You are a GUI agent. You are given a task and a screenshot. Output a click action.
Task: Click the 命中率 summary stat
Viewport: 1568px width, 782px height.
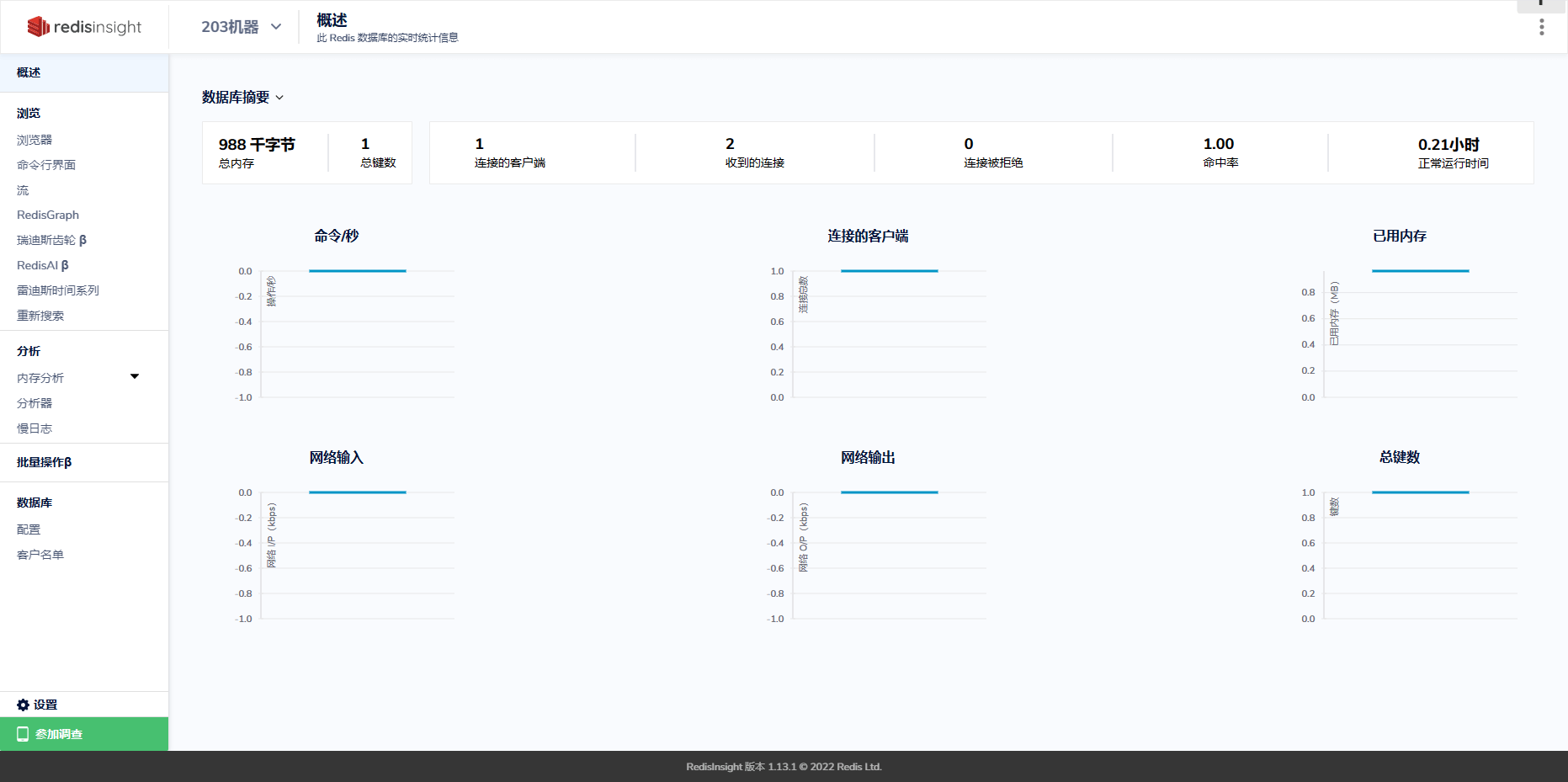[1218, 152]
